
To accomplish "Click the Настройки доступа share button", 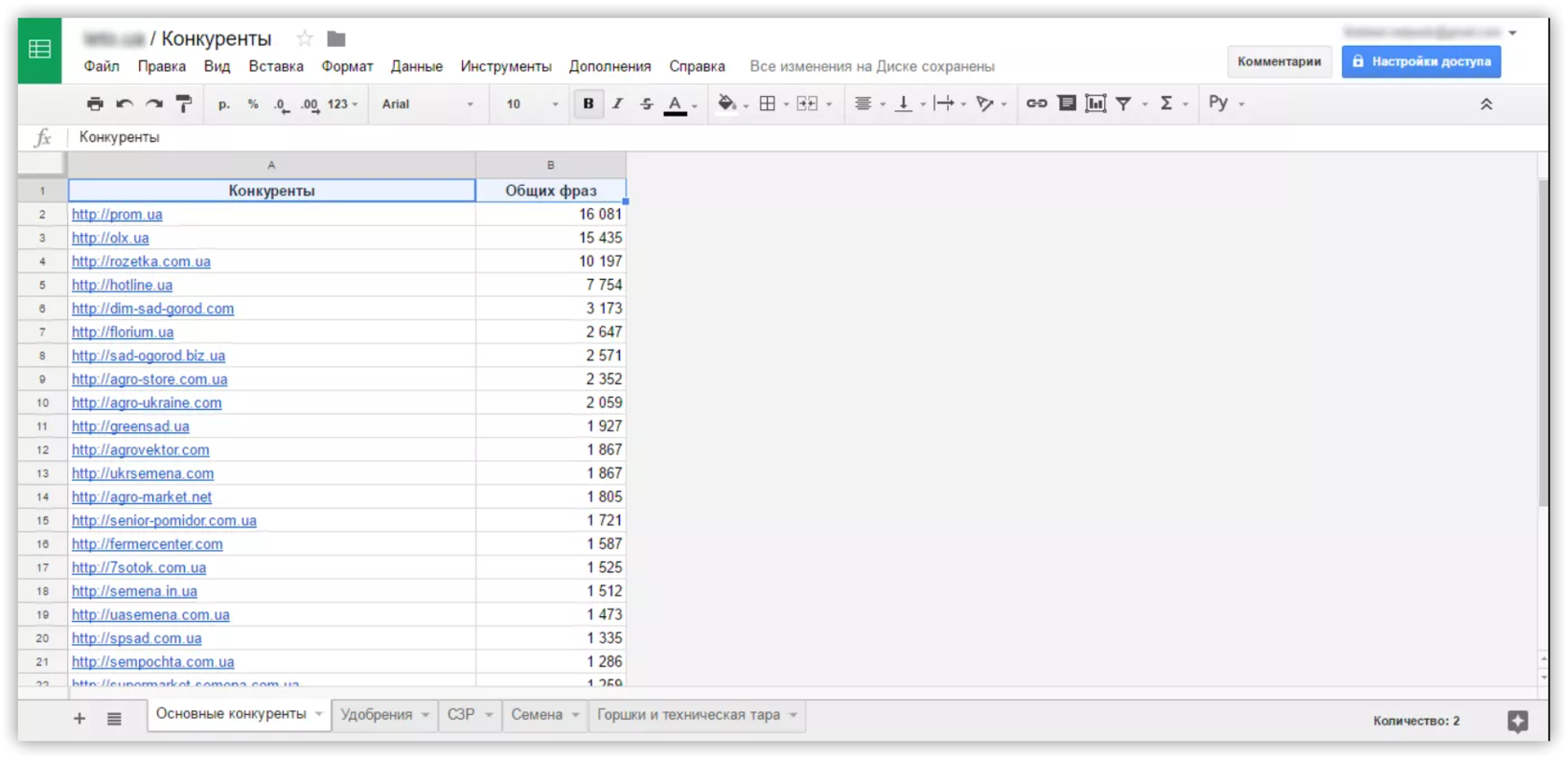I will point(1421,62).
